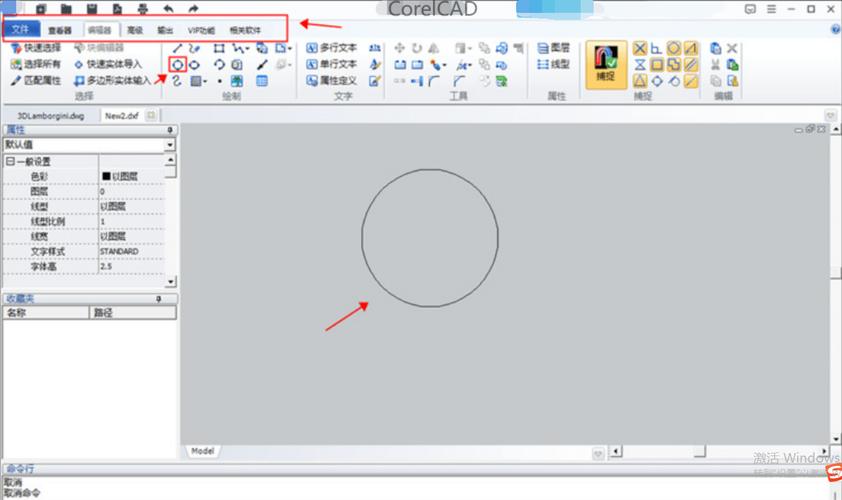
Task: Toggle the nearest-point snap mode bottom right
Action: point(691,81)
